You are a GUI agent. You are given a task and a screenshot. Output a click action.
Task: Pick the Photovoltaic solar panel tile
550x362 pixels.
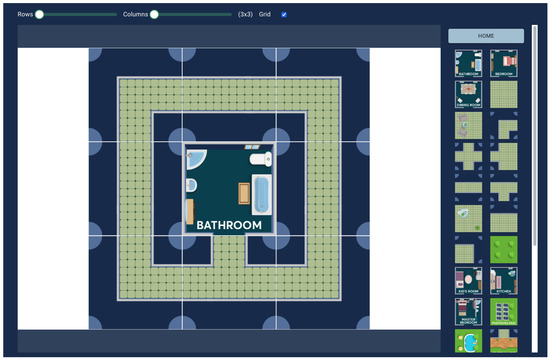pyautogui.click(x=504, y=312)
